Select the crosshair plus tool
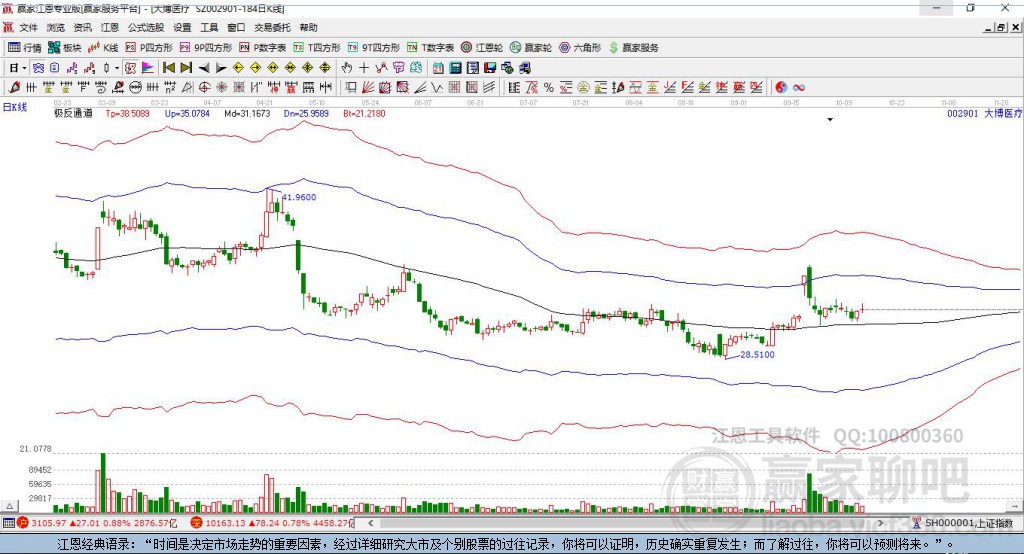The image size is (1024, 554). (x=364, y=68)
